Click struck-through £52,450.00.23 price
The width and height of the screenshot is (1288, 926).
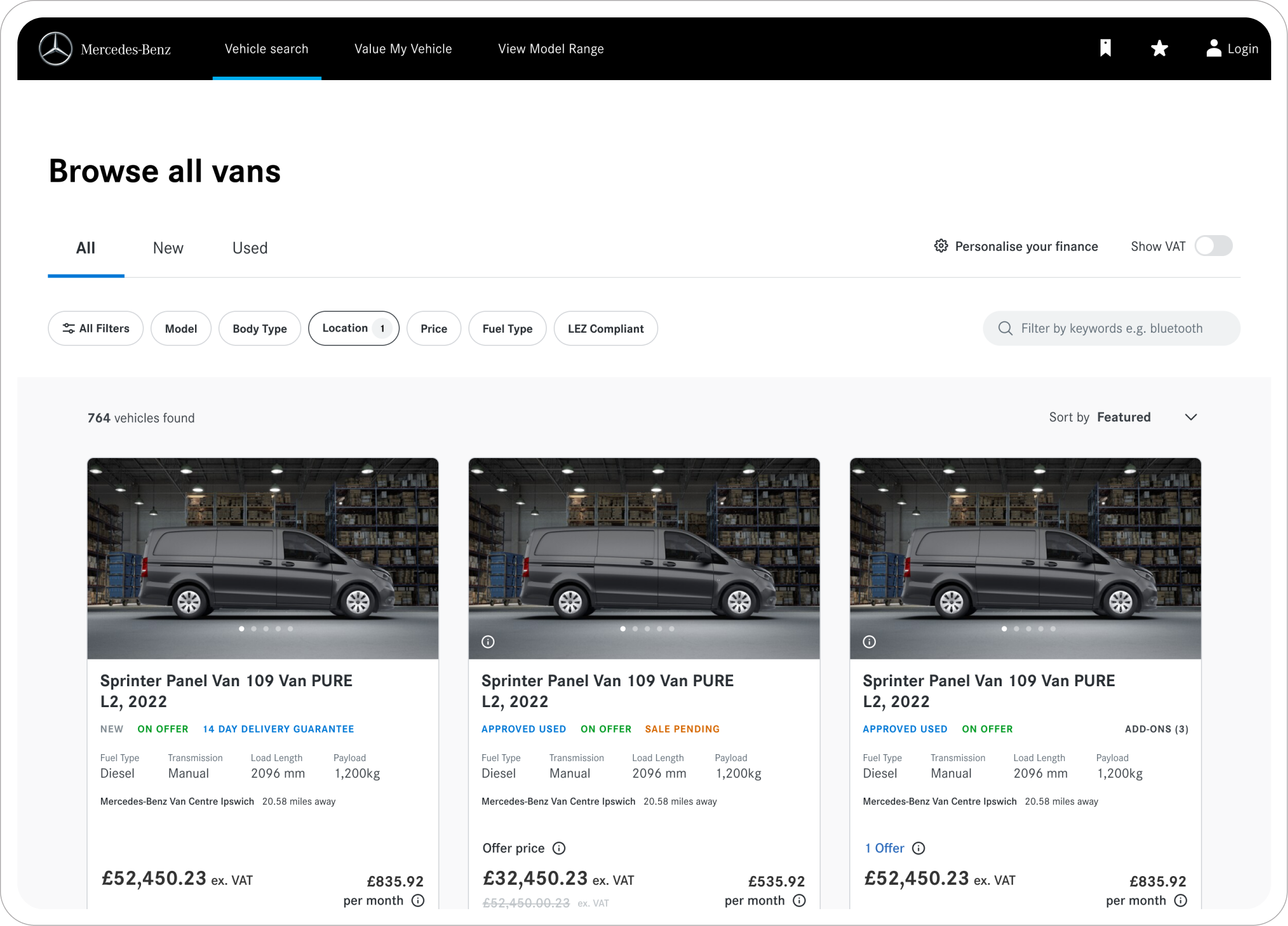[526, 903]
